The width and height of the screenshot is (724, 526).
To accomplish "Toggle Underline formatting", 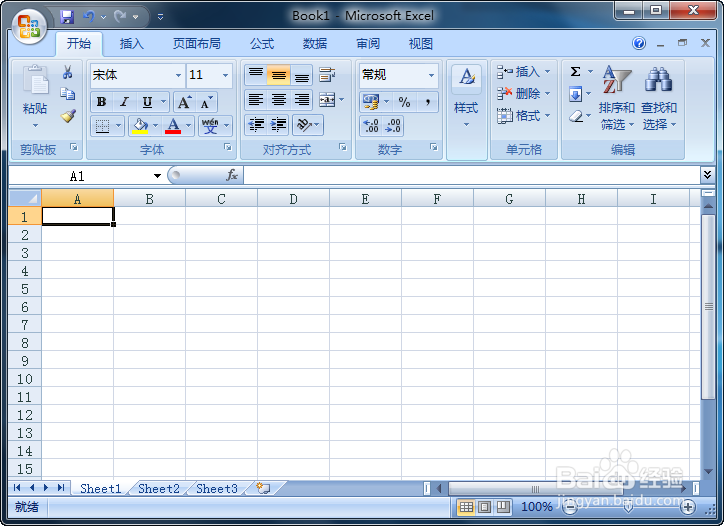I will click(147, 102).
